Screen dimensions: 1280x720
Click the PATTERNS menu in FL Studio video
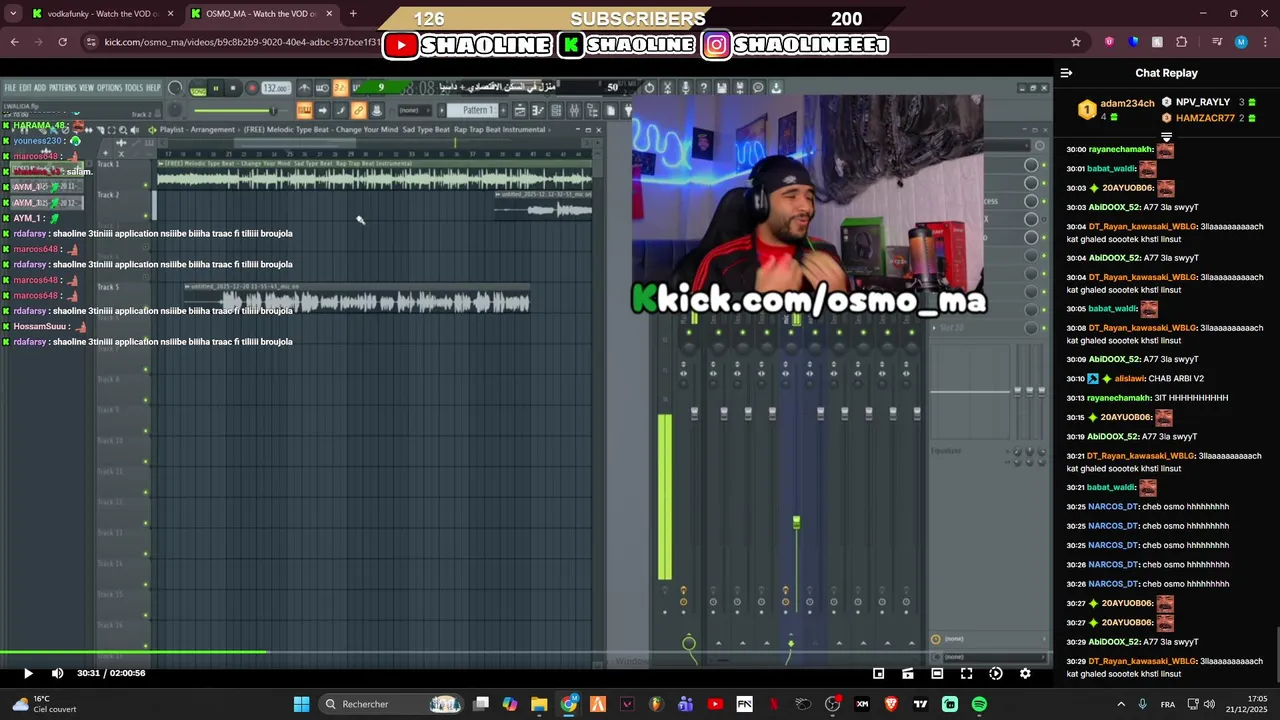pos(63,88)
